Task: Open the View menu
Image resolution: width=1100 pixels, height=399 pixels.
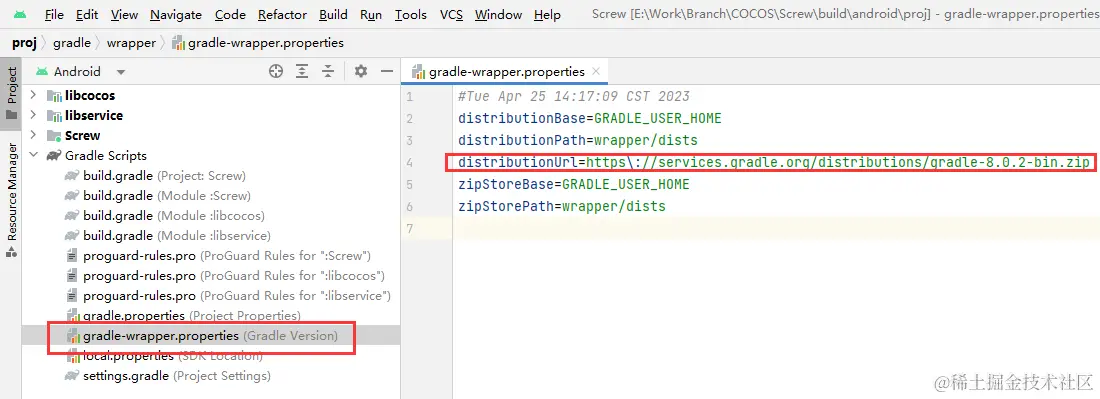Action: pos(124,14)
